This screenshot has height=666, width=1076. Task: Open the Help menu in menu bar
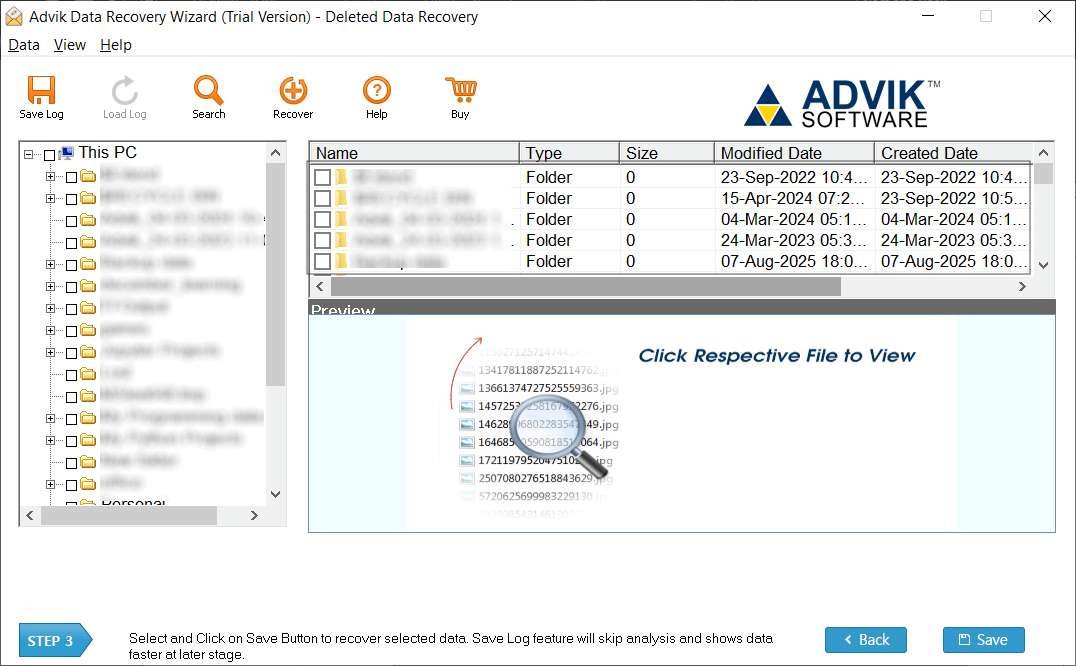click(115, 45)
